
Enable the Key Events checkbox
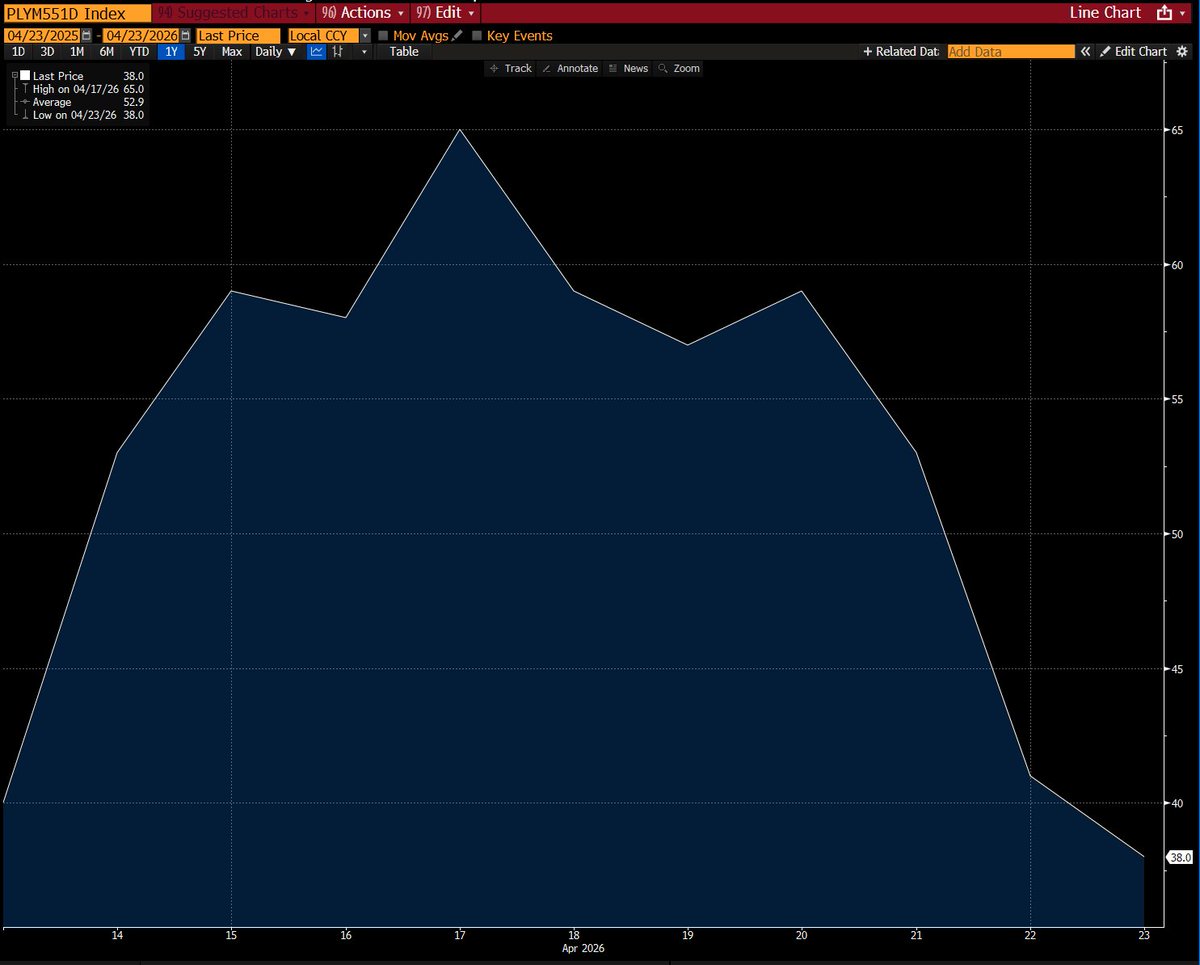coord(476,35)
